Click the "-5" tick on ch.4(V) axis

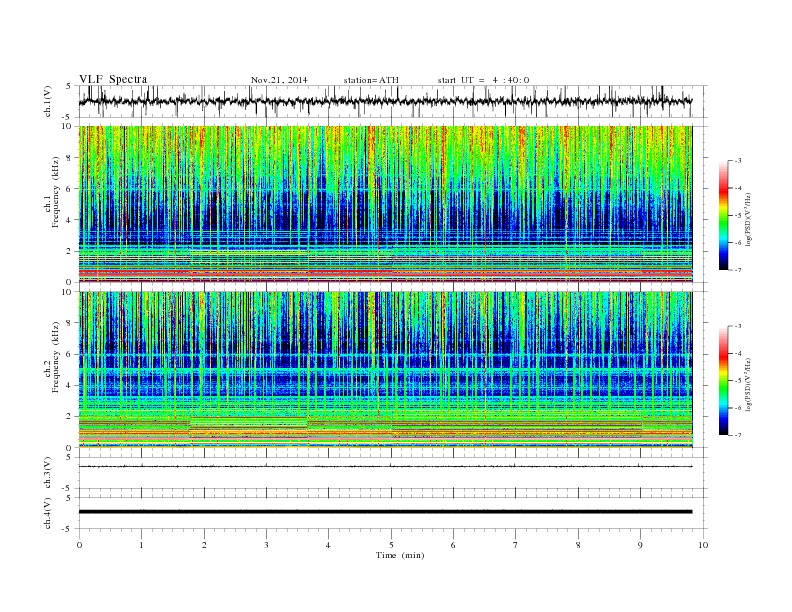point(68,529)
